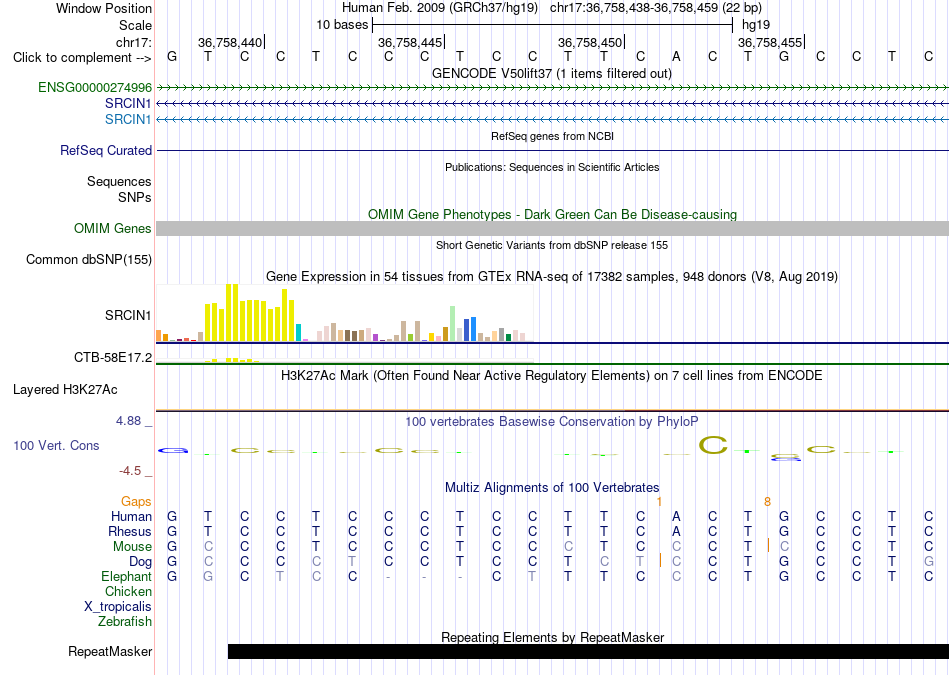The height and width of the screenshot is (675, 950).
Task: Click the 'Human Feb. 2009 (GRCh37/hg19)' header
Action: click(x=440, y=8)
